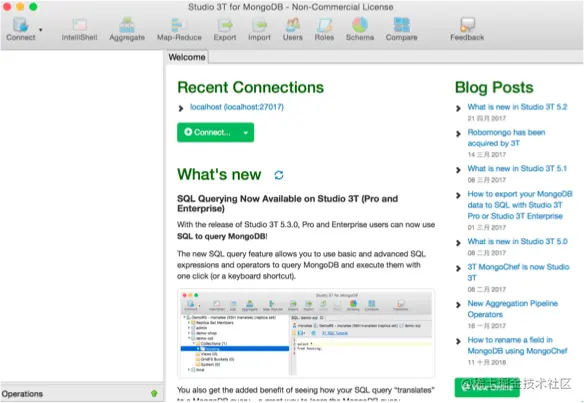Image resolution: width=584 pixels, height=403 pixels.
Task: Click the Operations panel label
Action: pos(22,394)
